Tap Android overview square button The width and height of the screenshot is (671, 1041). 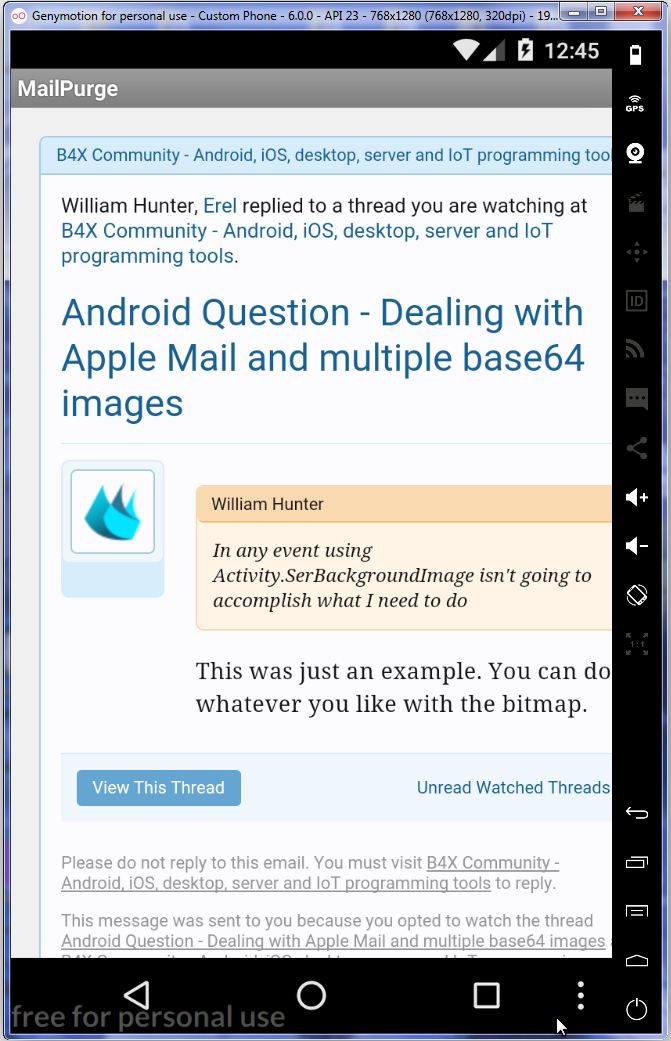pos(486,995)
